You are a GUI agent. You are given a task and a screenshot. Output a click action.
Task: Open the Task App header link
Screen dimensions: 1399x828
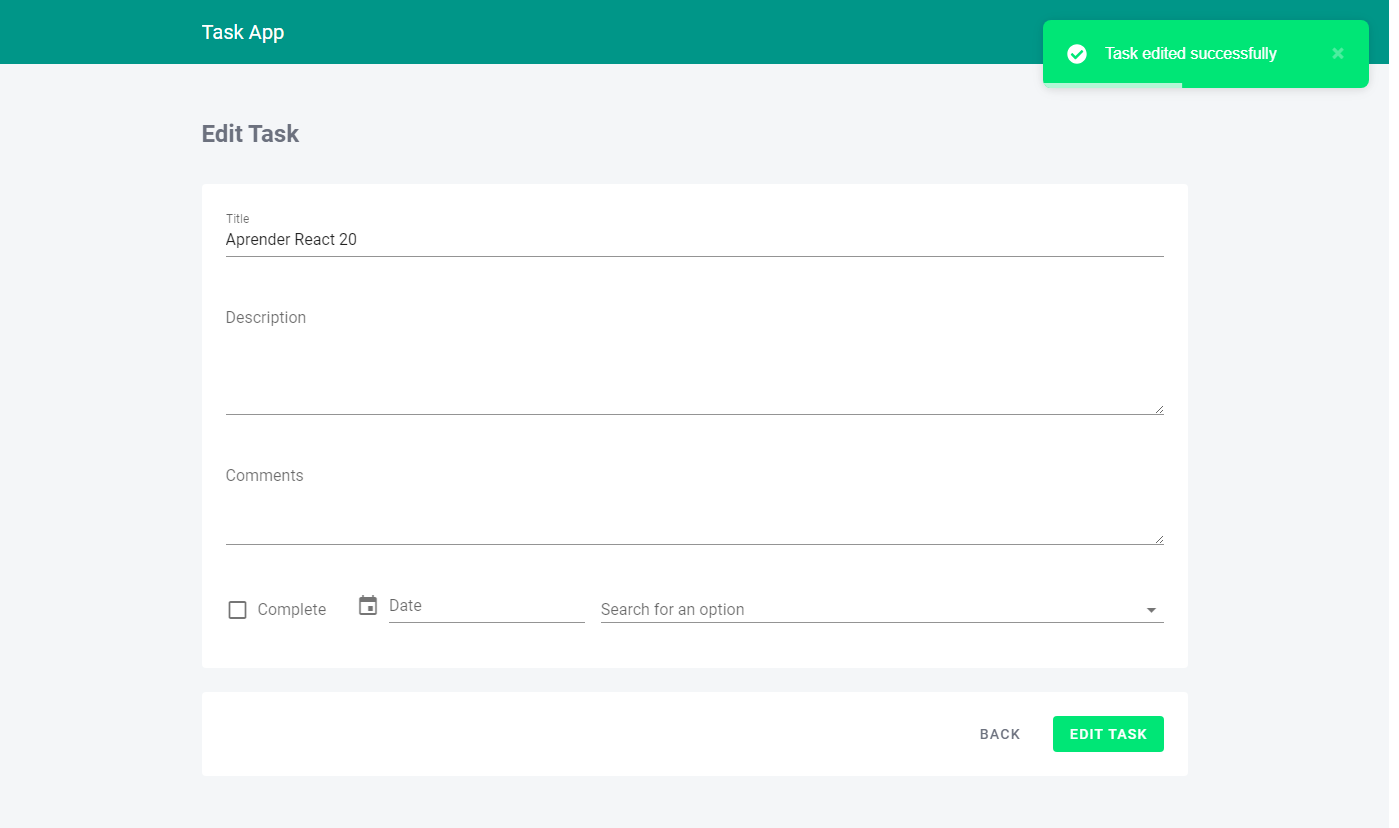pyautogui.click(x=243, y=32)
